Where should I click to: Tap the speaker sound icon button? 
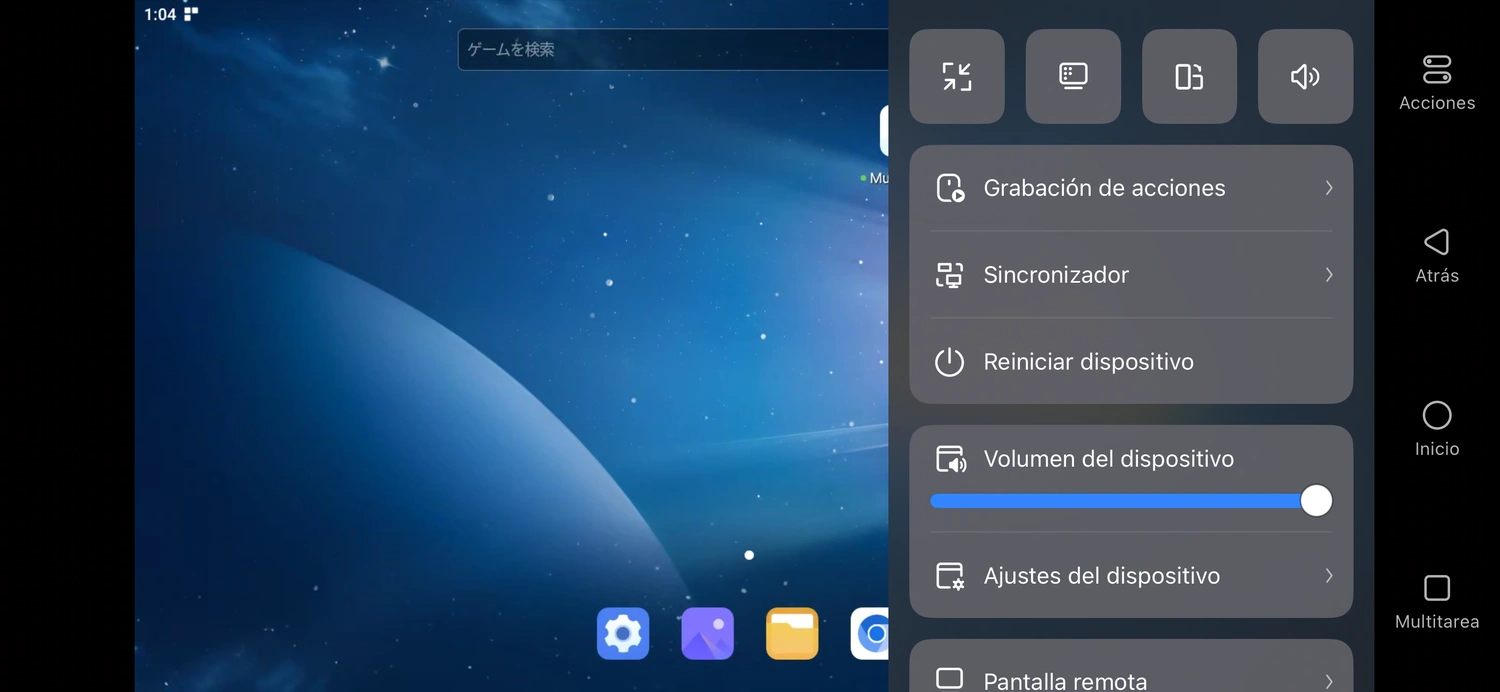coord(1305,76)
